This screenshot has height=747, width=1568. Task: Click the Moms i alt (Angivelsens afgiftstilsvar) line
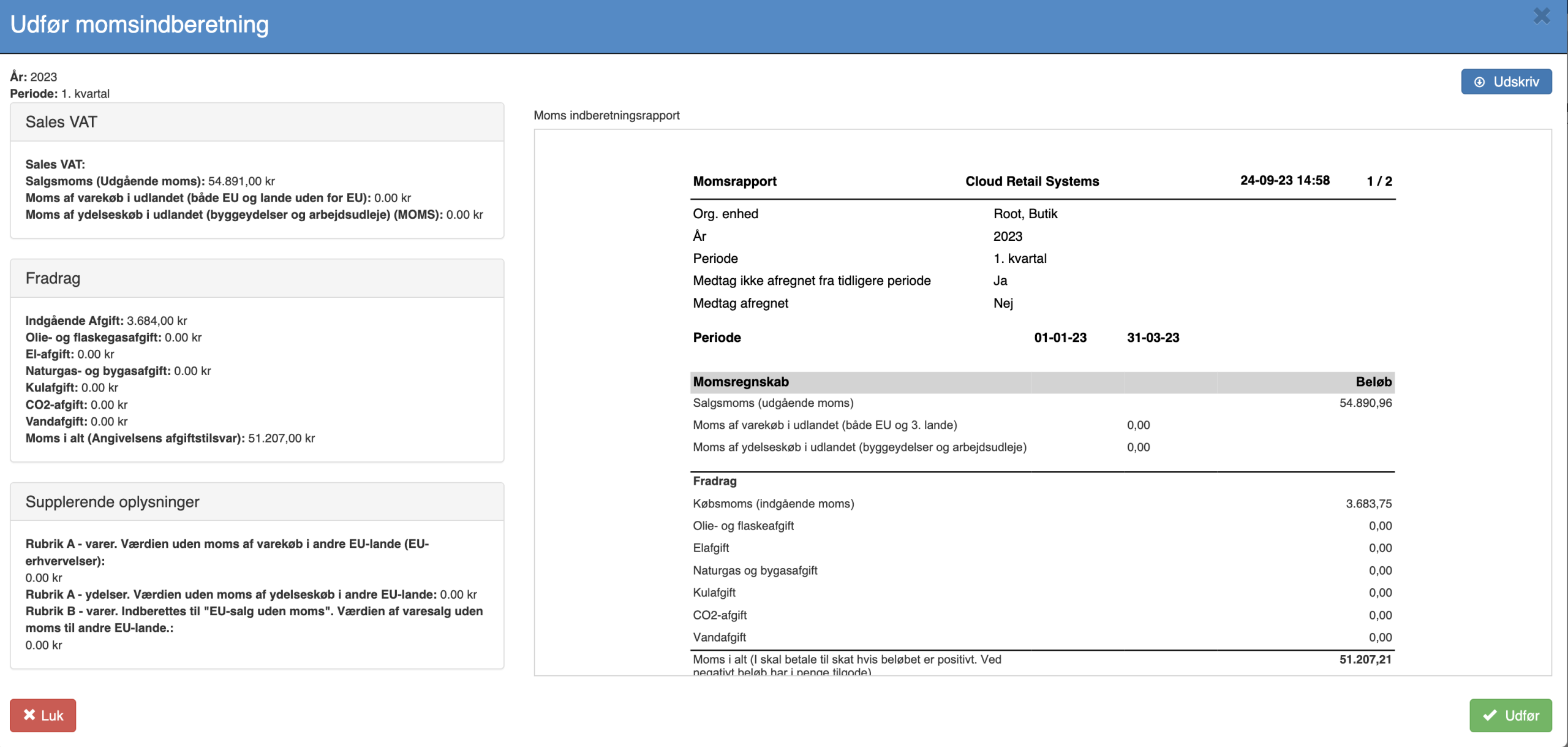(x=170, y=438)
